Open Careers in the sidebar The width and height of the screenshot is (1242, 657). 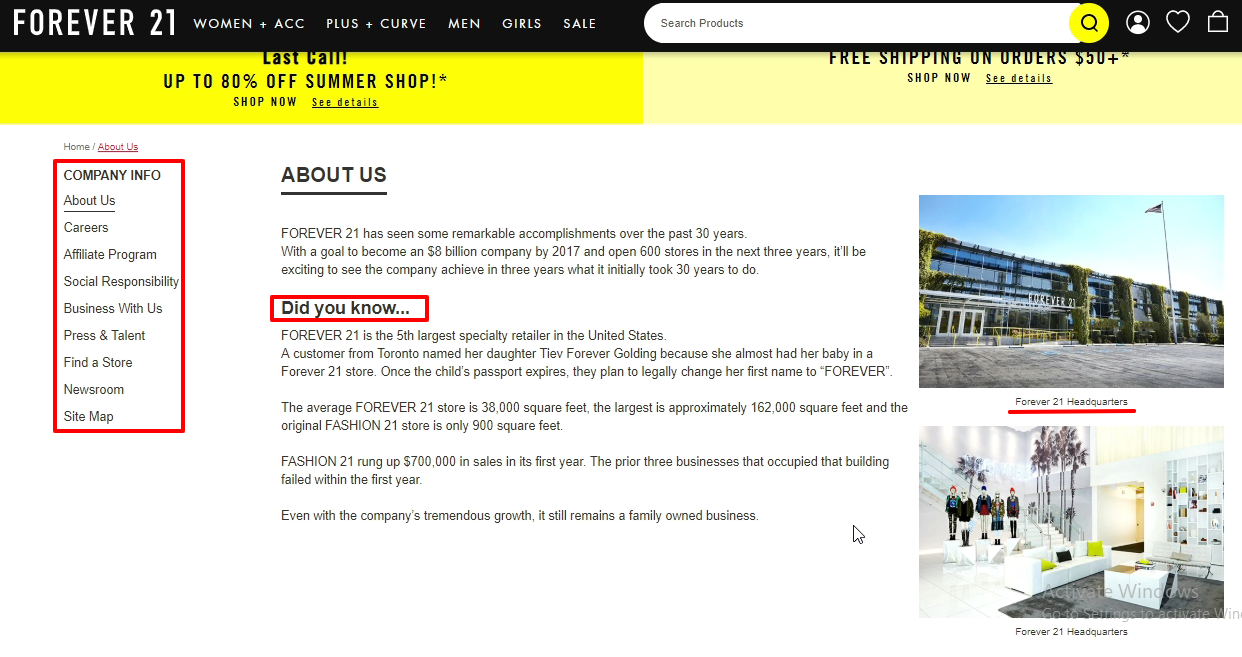click(86, 227)
